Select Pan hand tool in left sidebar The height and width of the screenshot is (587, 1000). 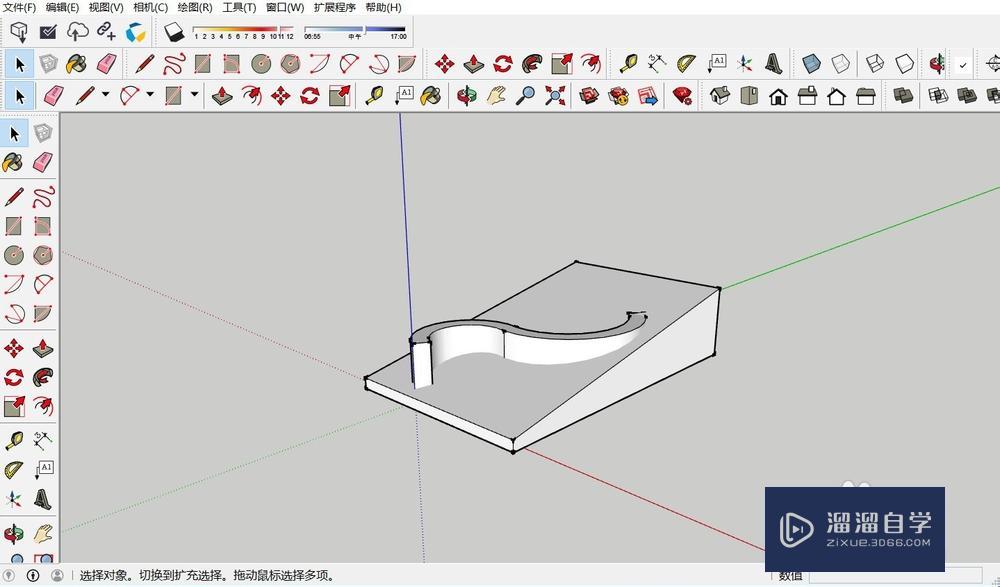point(43,533)
